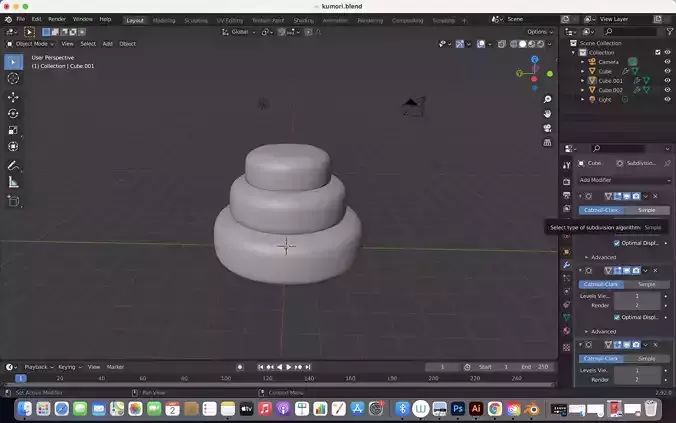Open the Particles properties tab
The width and height of the screenshot is (676, 423).
tap(566, 278)
